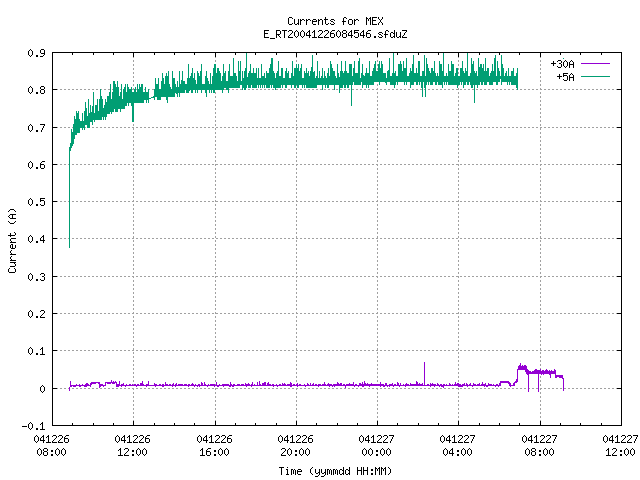Image resolution: width=640 pixels, height=480 pixels.
Task: Select the filename E_RT20041226084546.sfduZ subtitle
Action: (335, 34)
